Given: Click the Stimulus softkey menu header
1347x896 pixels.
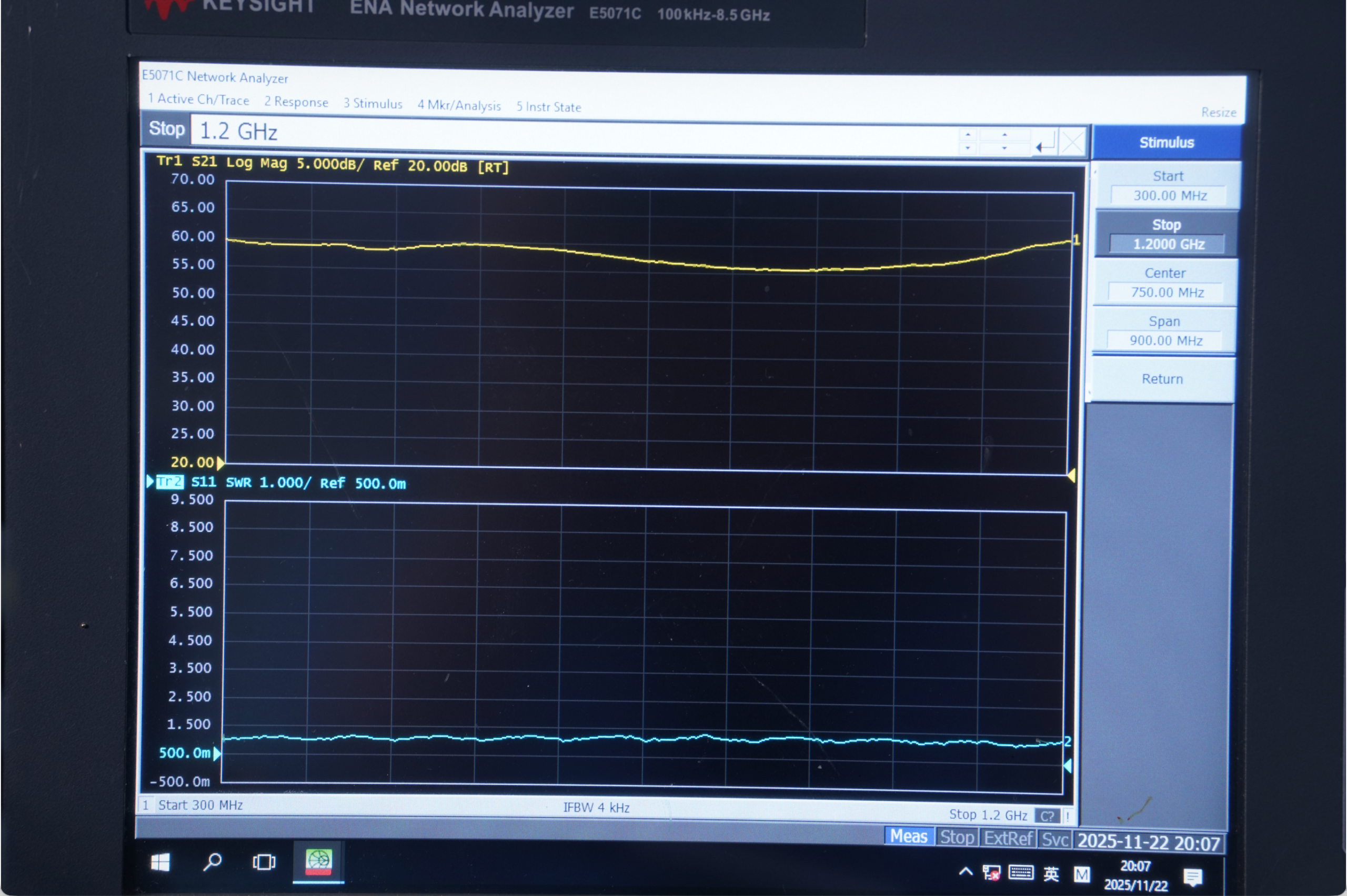Looking at the screenshot, I should pyautogui.click(x=1167, y=142).
